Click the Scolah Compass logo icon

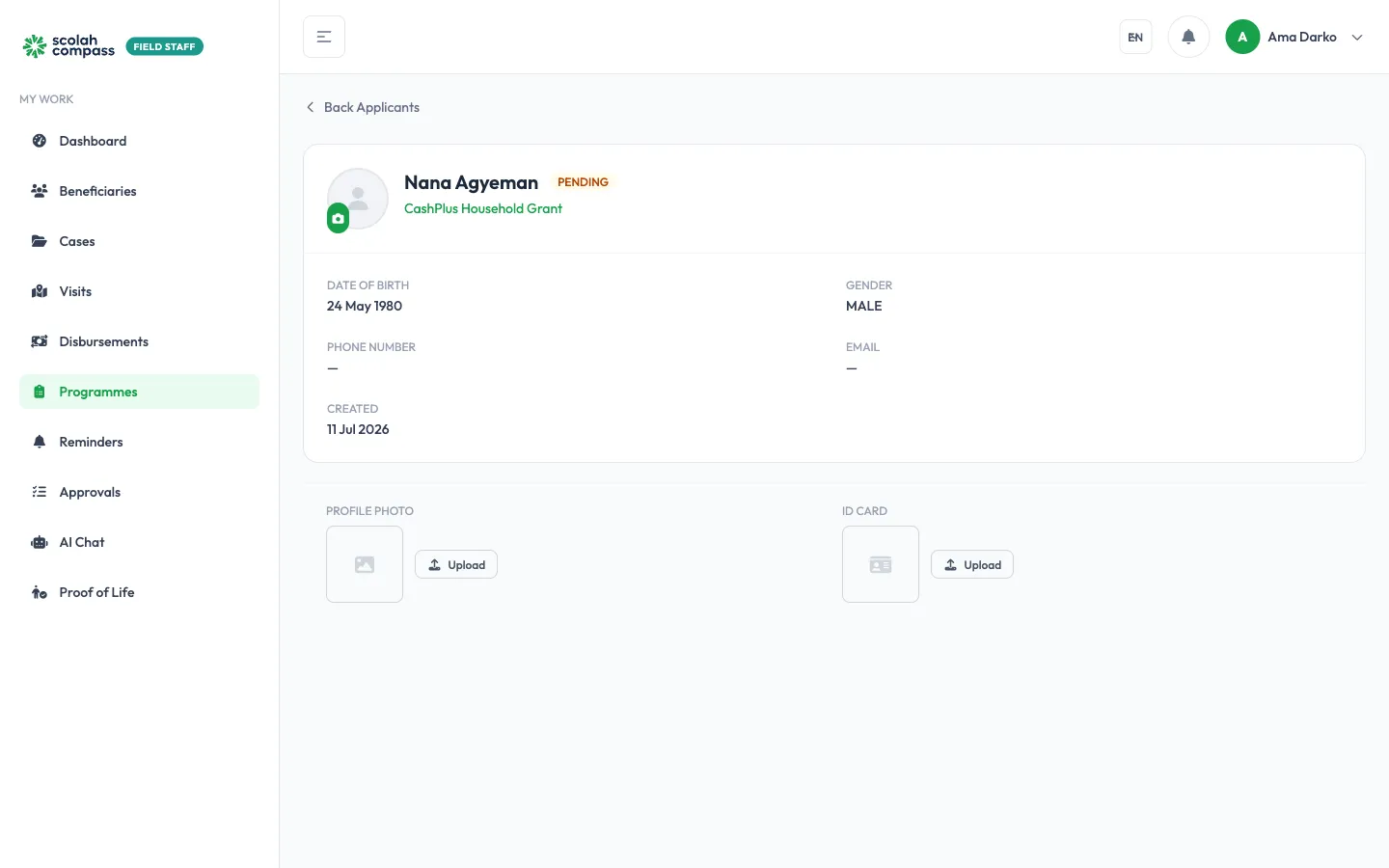(35, 46)
